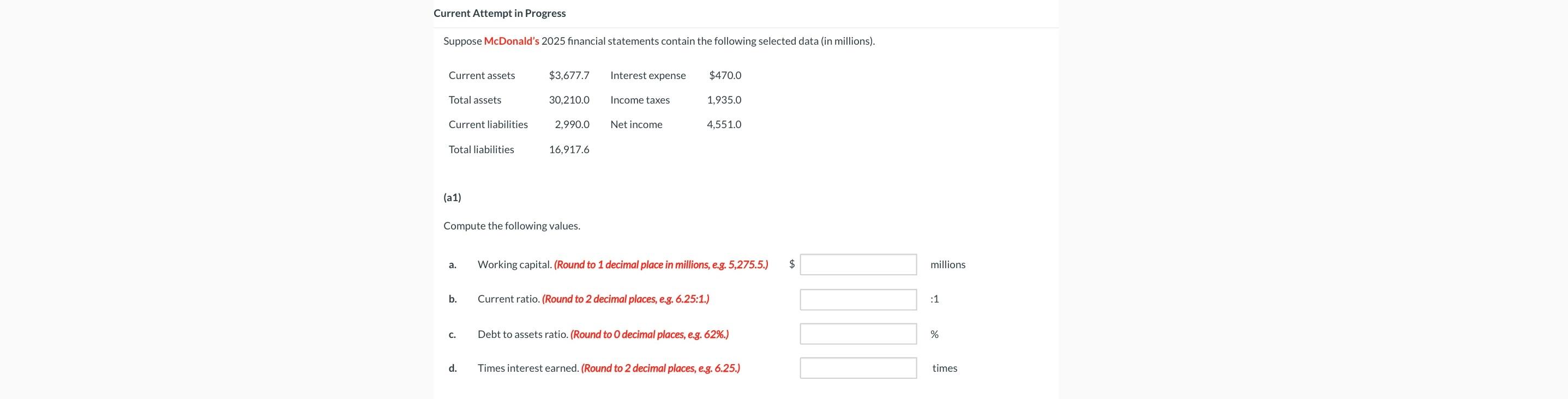Click the red working capital rounding hint
The width and height of the screenshot is (1568, 399).
pyautogui.click(x=661, y=264)
